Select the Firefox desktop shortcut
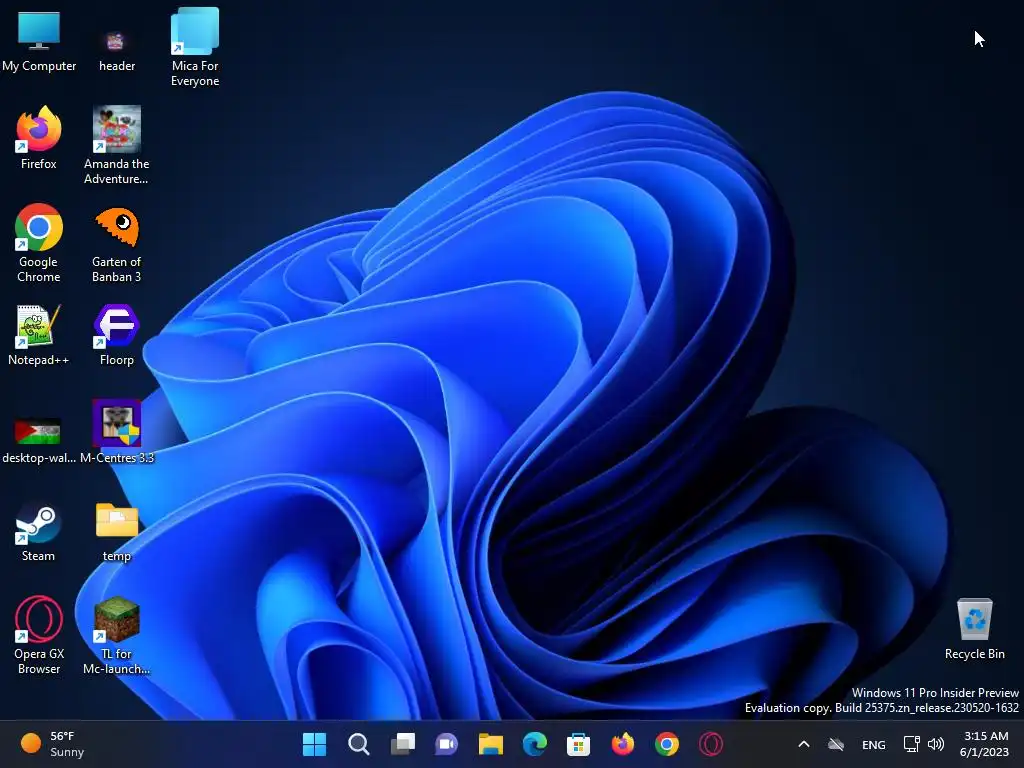This screenshot has height=768, width=1024. pos(39,138)
